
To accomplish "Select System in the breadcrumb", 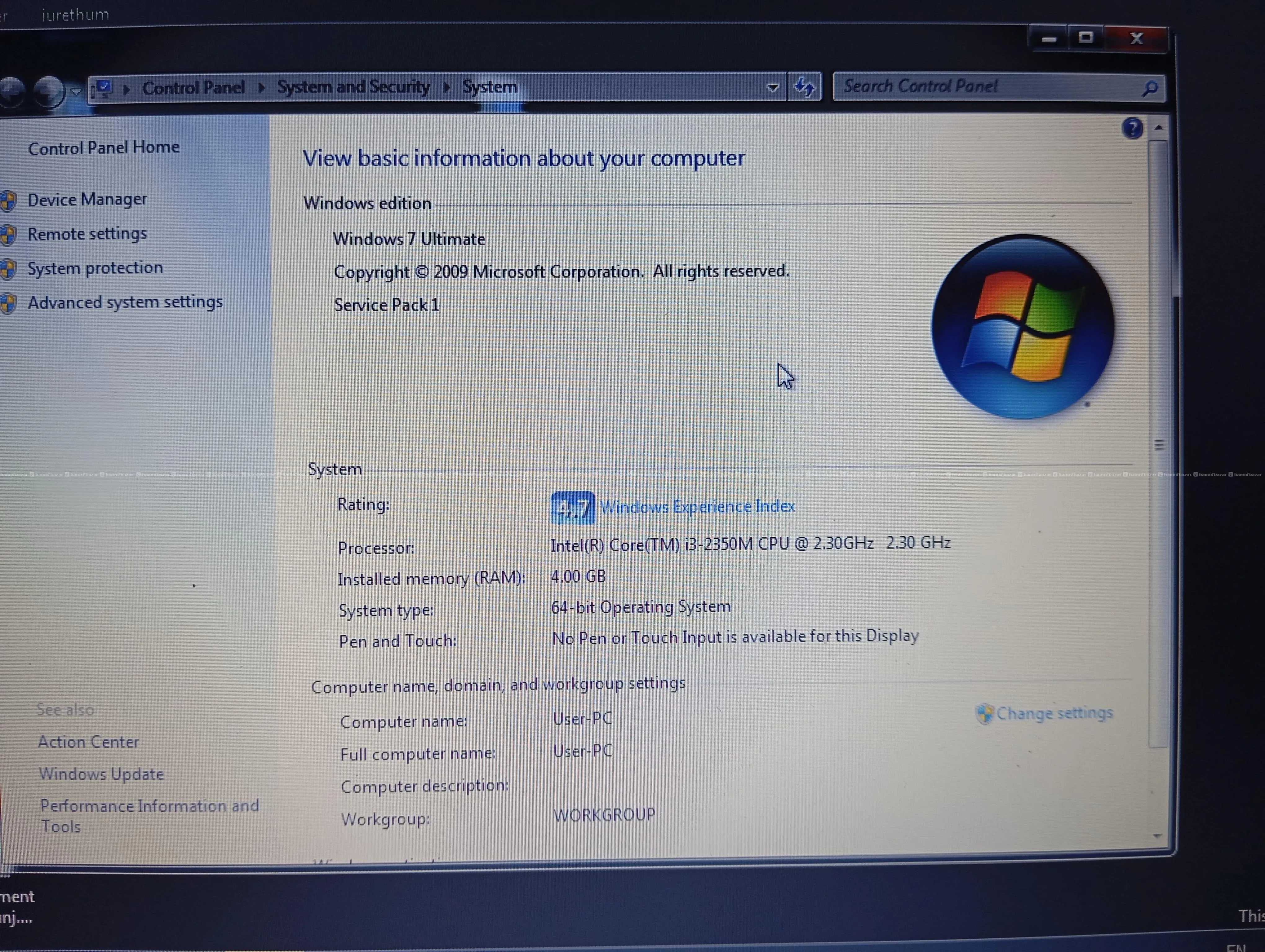I will point(490,87).
